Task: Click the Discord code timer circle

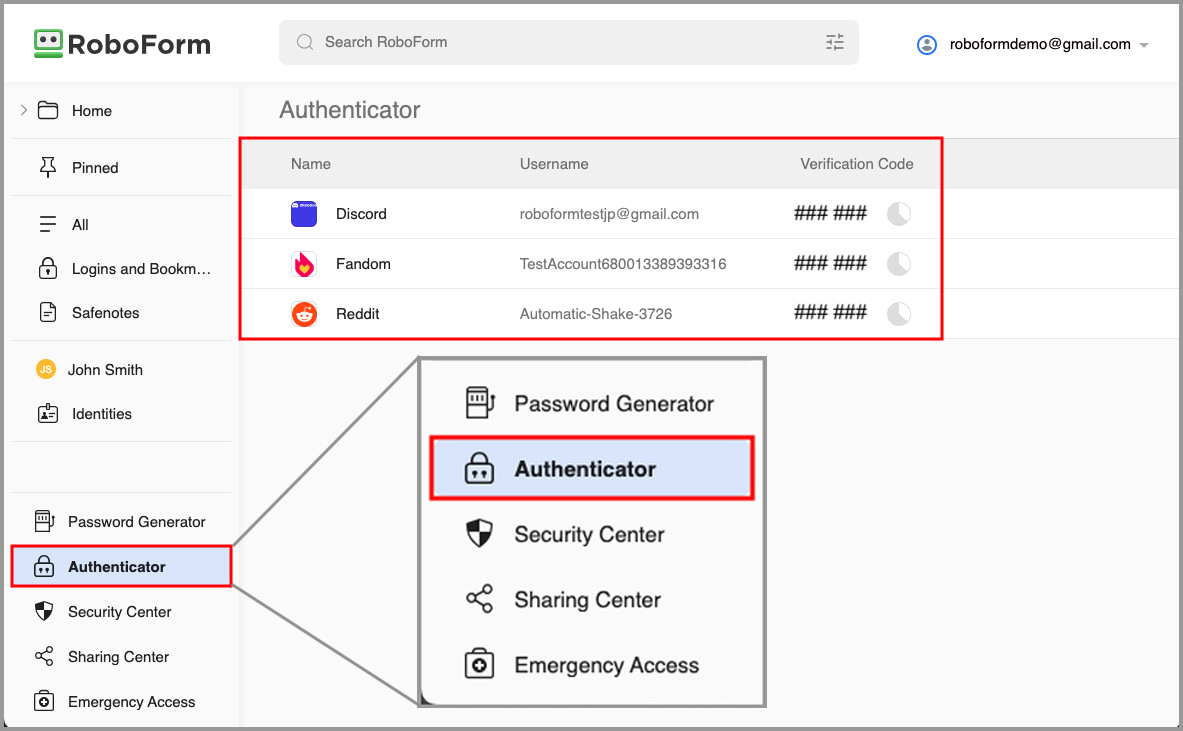Action: click(x=899, y=214)
